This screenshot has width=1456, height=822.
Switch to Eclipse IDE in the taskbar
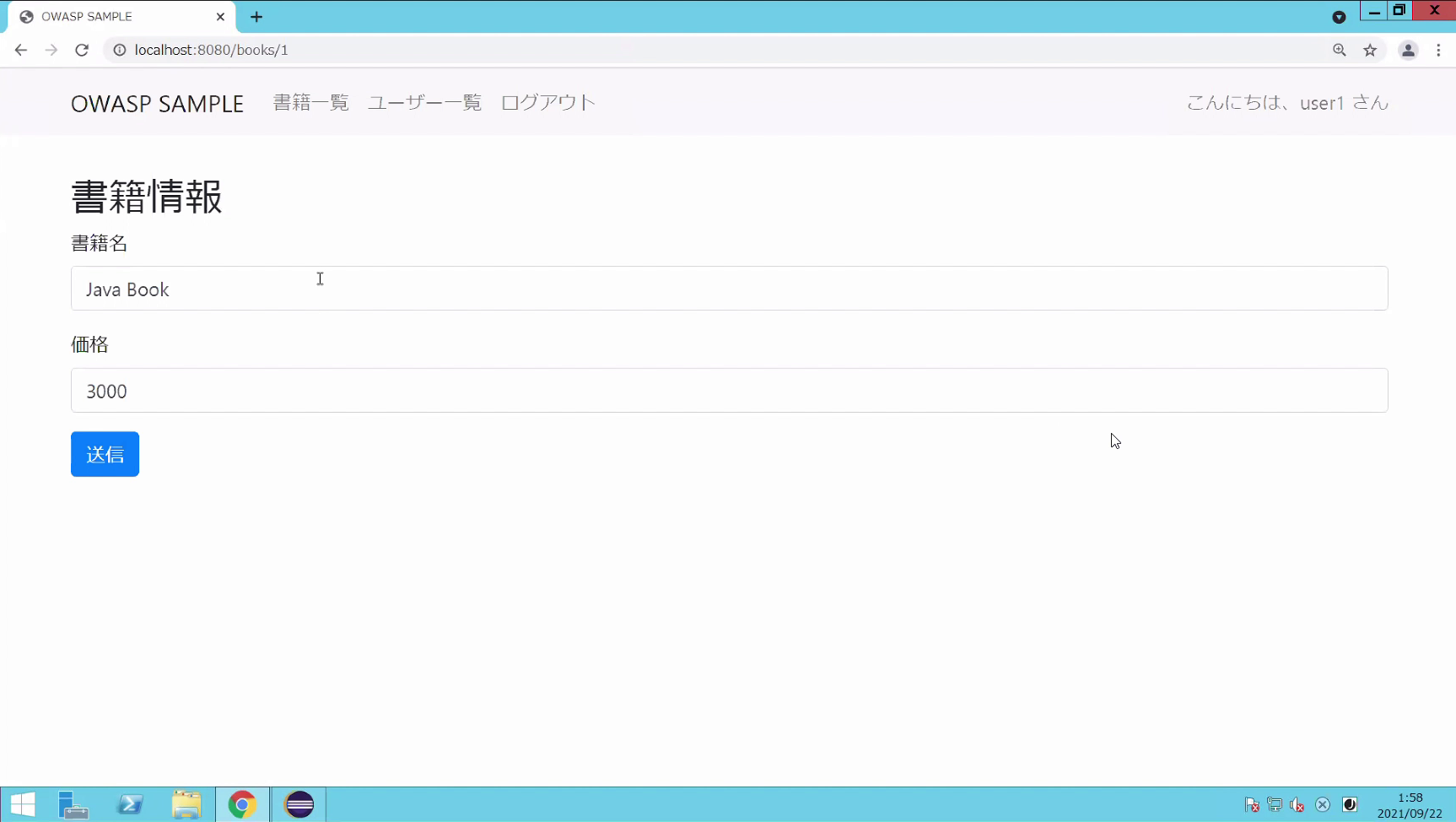[x=299, y=804]
